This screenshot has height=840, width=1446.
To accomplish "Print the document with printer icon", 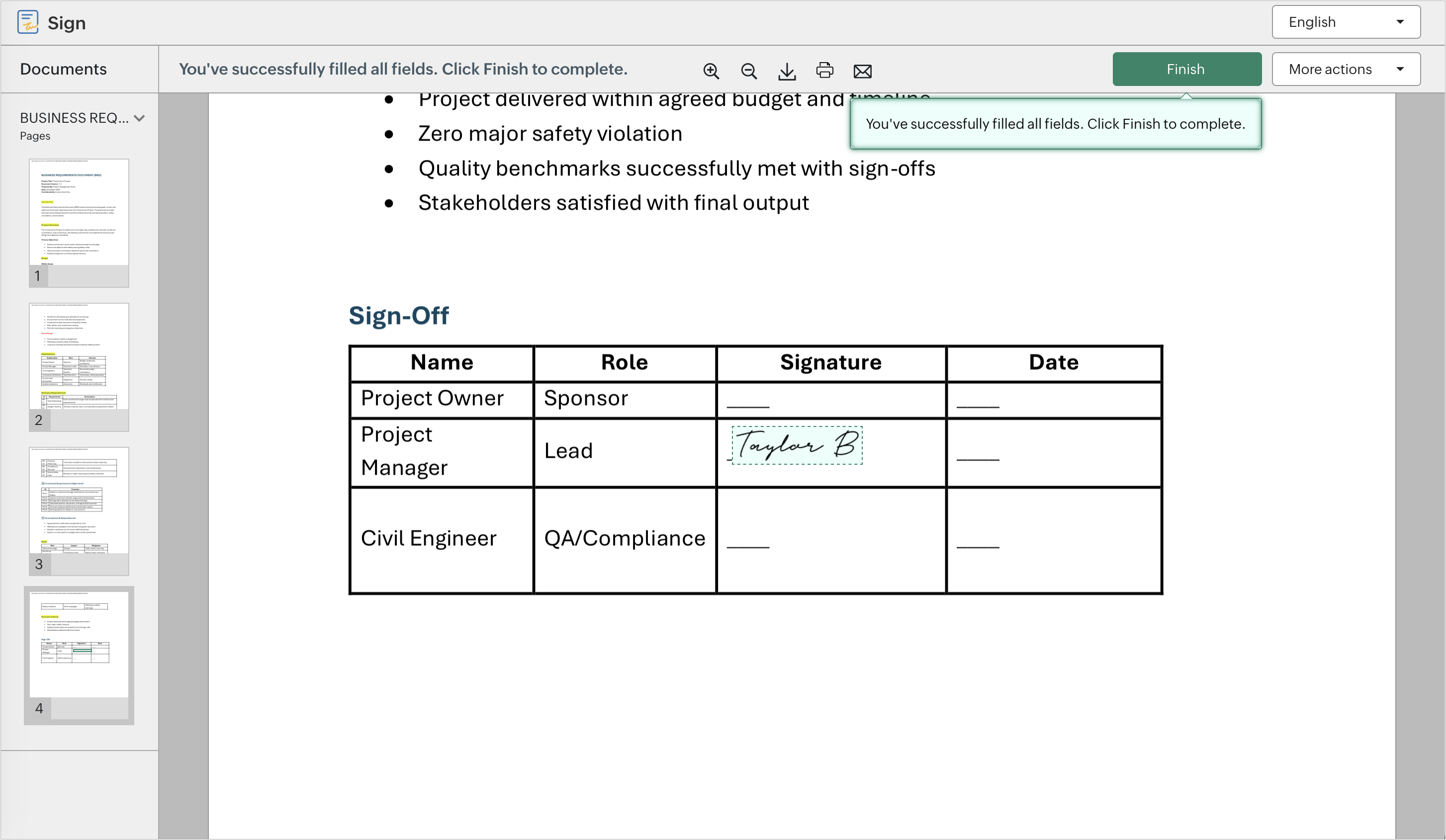I will [824, 70].
